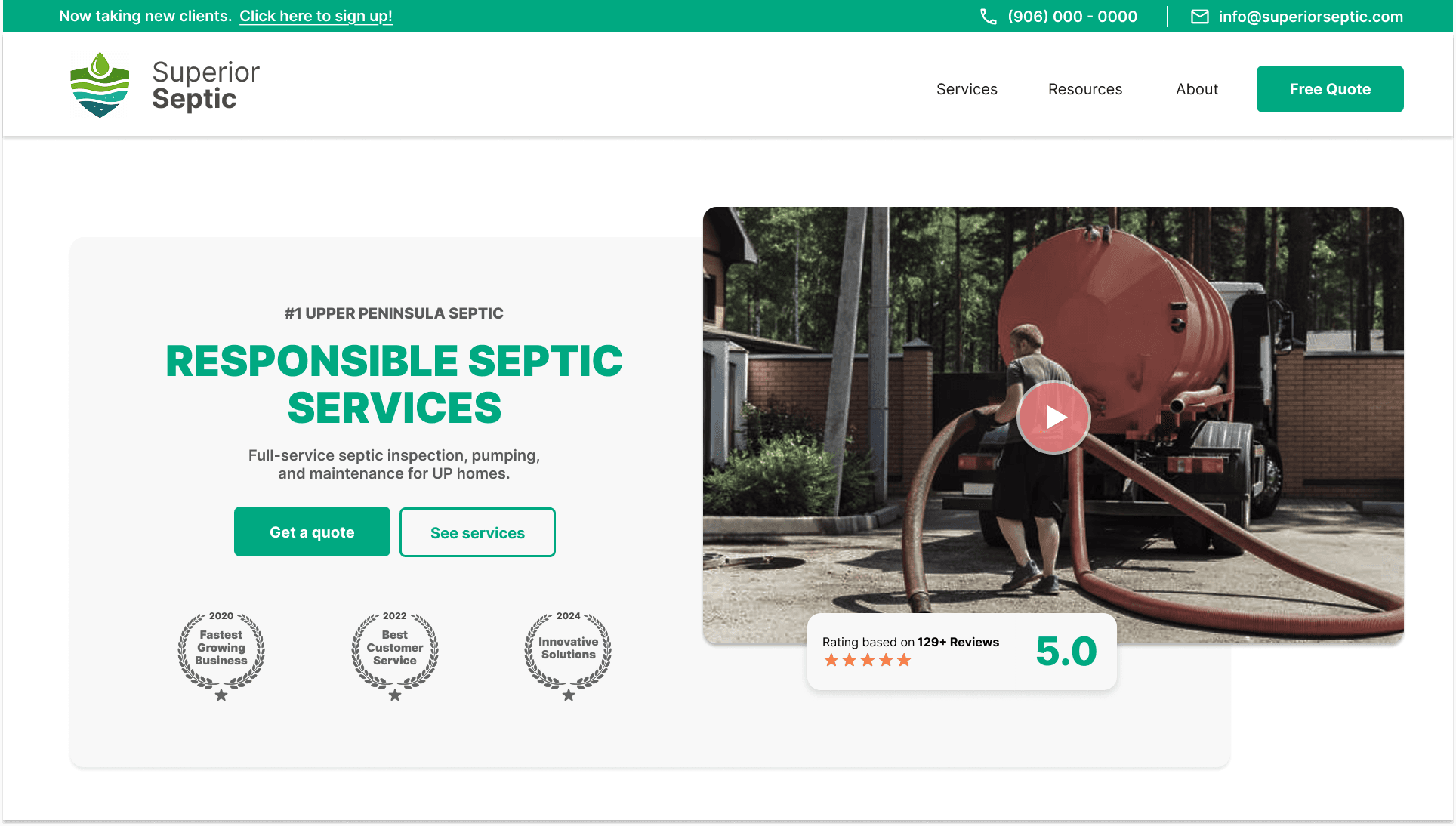
Task: Click the Superior Septic water drop logo
Action: (x=99, y=84)
